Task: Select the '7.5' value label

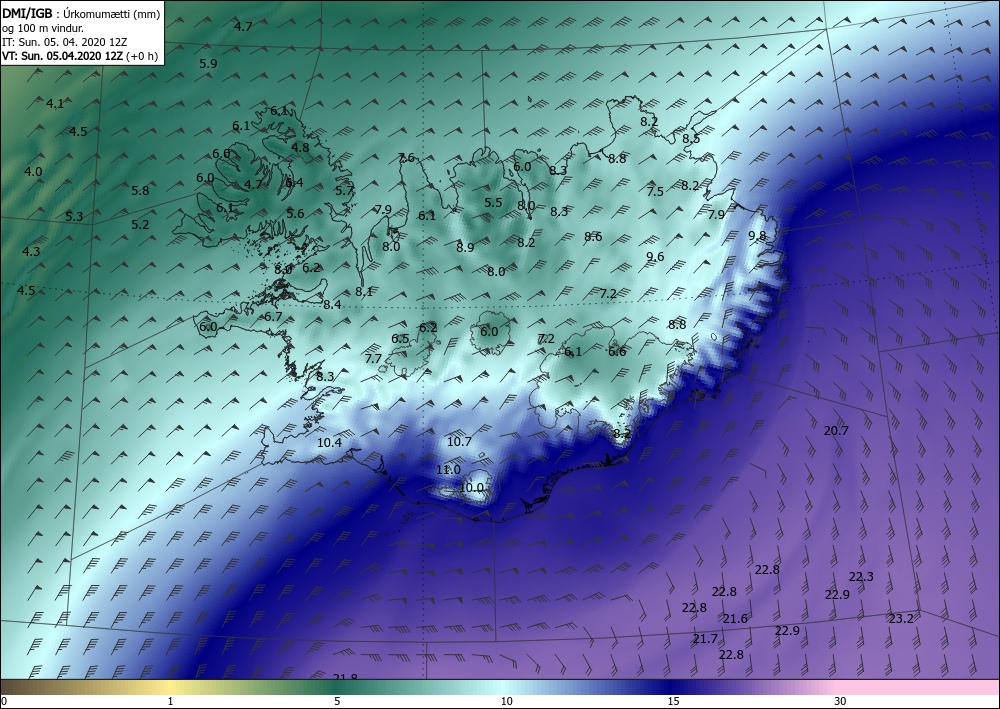Action: click(x=655, y=191)
